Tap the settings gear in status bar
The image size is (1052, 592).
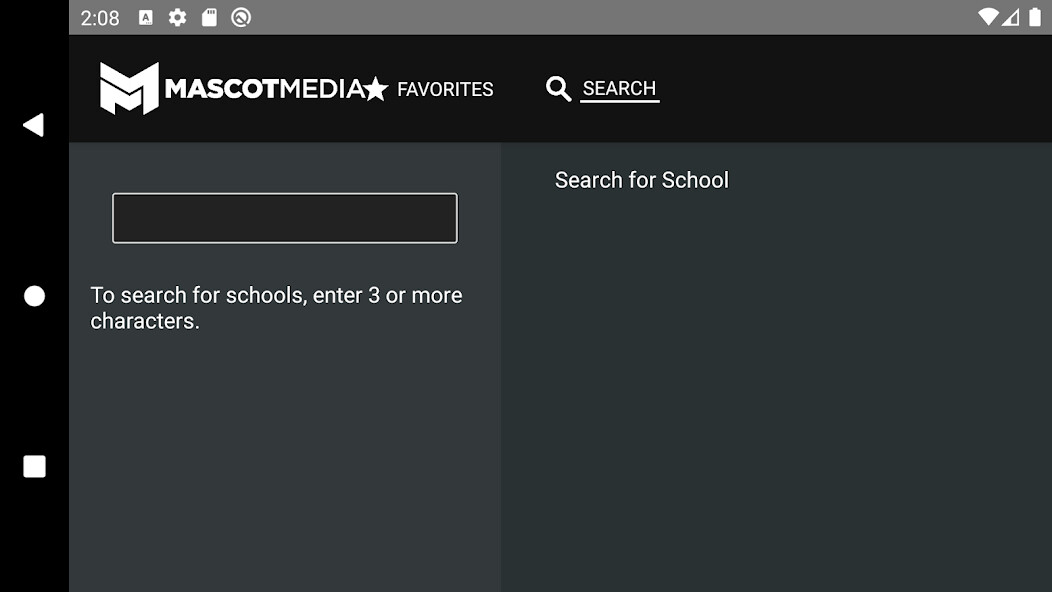click(177, 17)
